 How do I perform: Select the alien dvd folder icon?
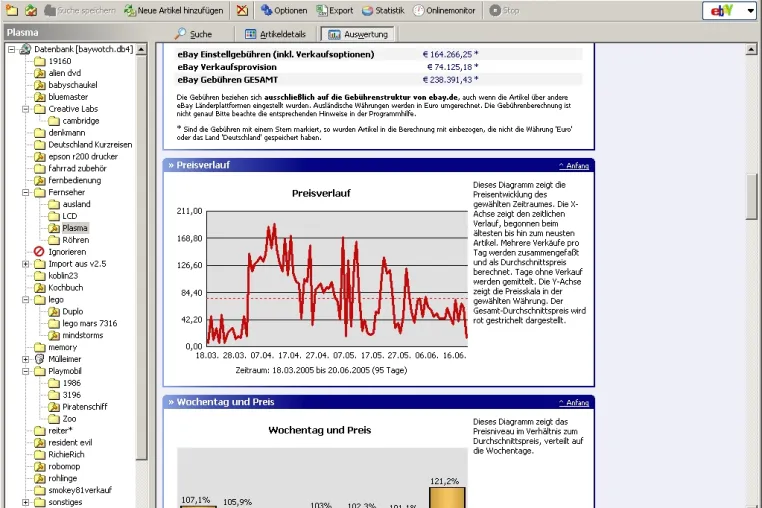coord(40,73)
